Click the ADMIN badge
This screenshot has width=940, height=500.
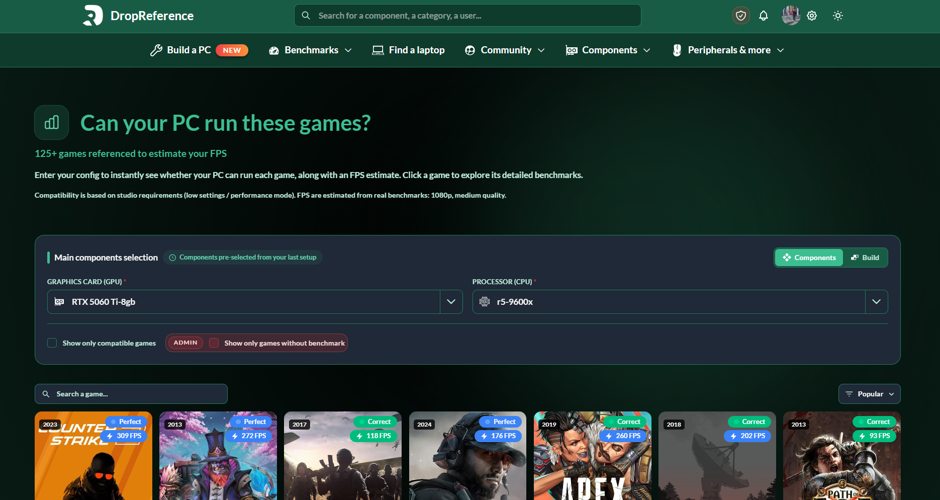pos(186,343)
